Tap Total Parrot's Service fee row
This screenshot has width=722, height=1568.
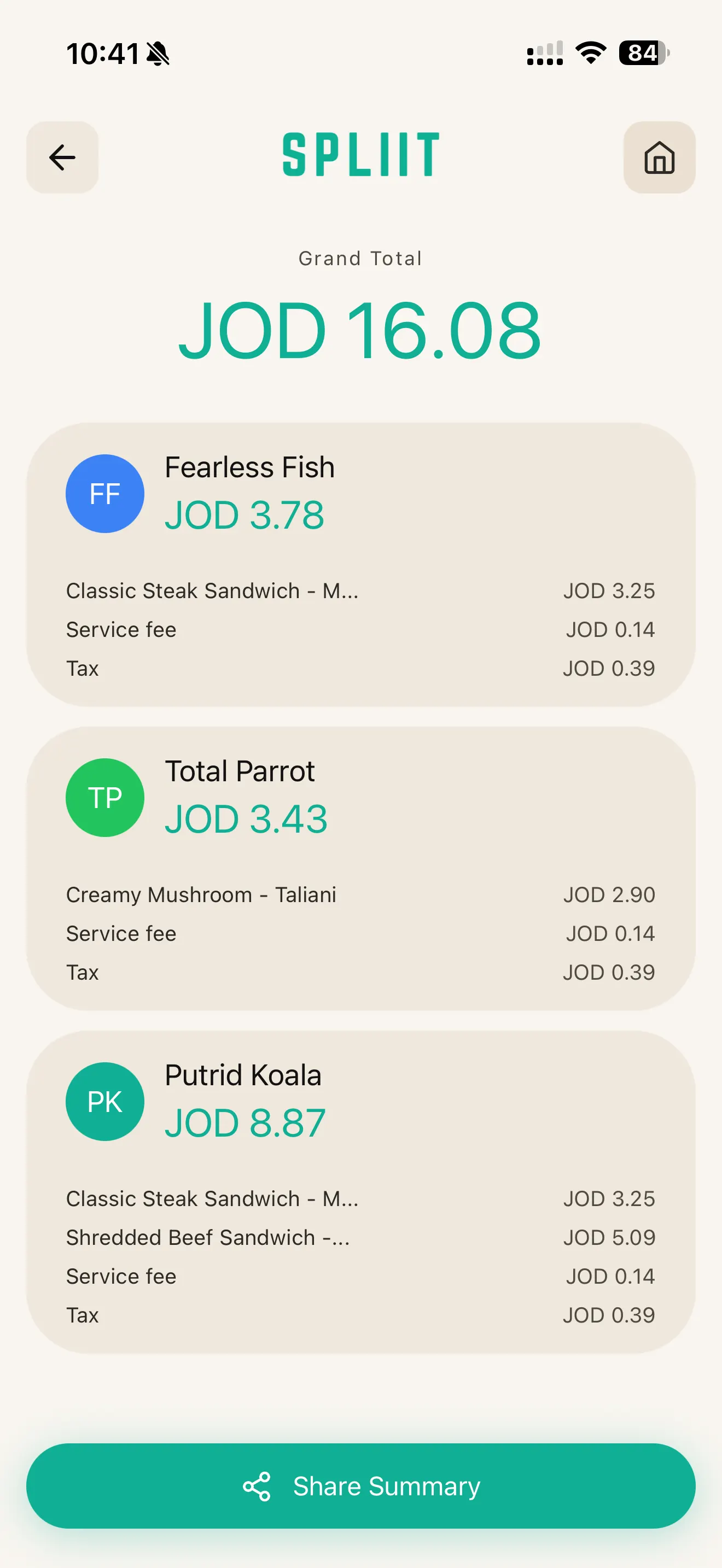coord(360,934)
